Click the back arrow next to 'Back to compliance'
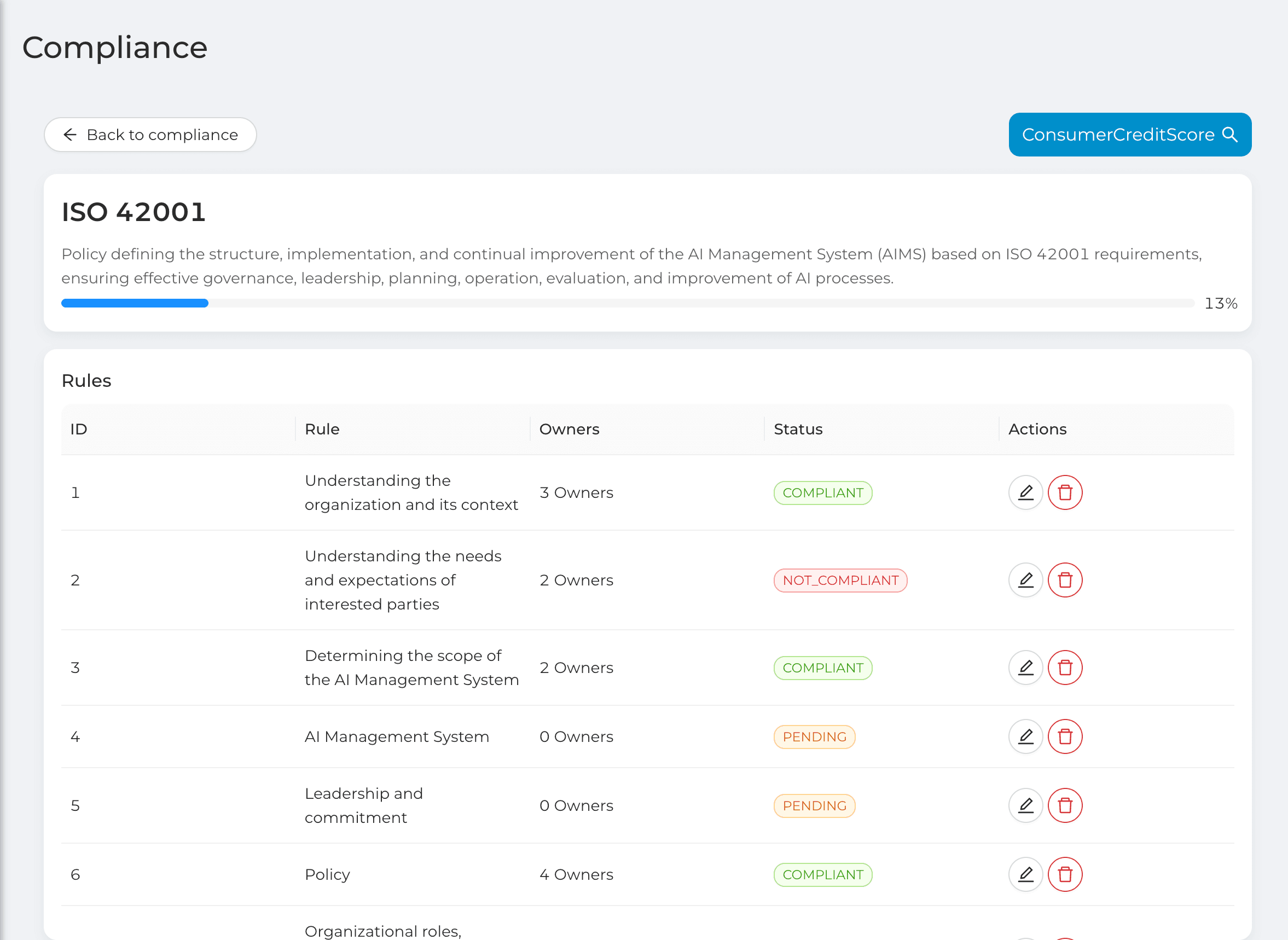Viewport: 1288px width, 940px height. coord(70,134)
